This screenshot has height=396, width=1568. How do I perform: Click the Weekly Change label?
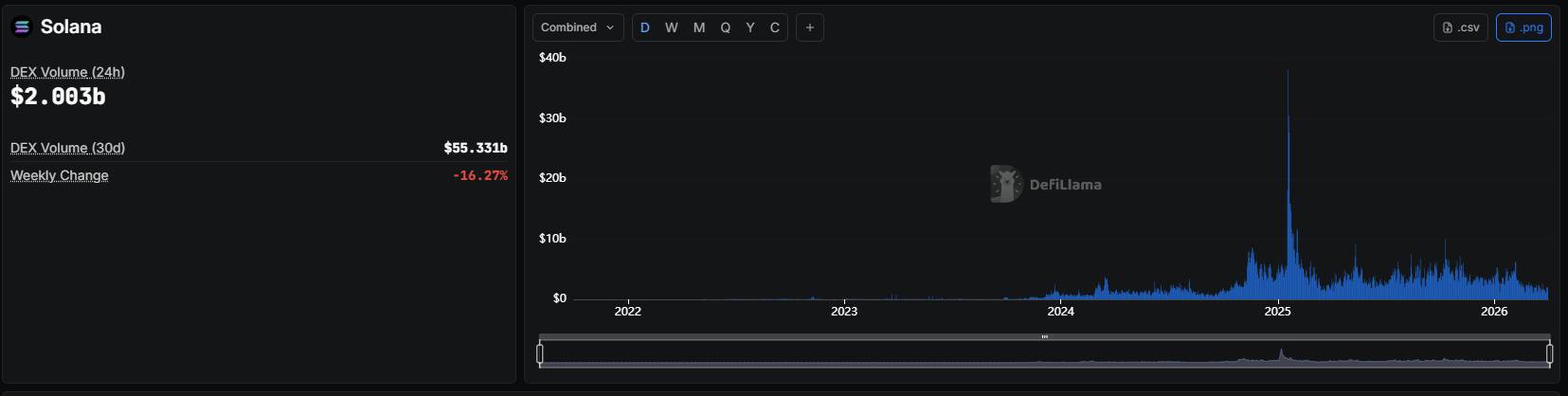[59, 175]
